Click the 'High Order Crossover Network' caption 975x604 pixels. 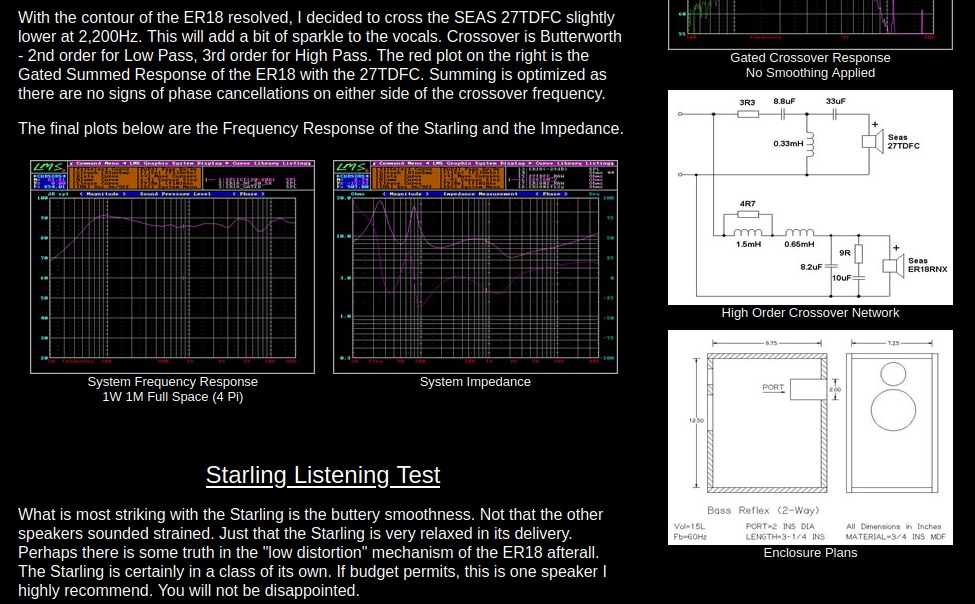(810, 313)
